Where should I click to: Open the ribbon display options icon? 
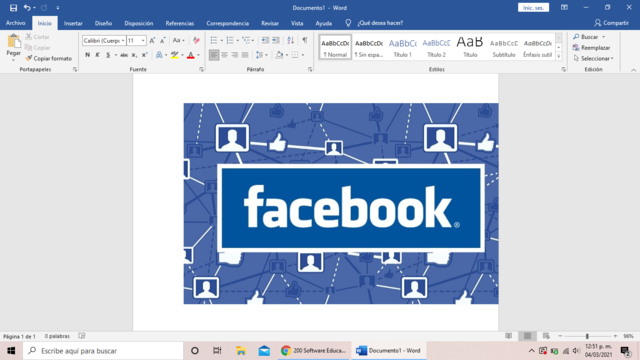(x=564, y=7)
